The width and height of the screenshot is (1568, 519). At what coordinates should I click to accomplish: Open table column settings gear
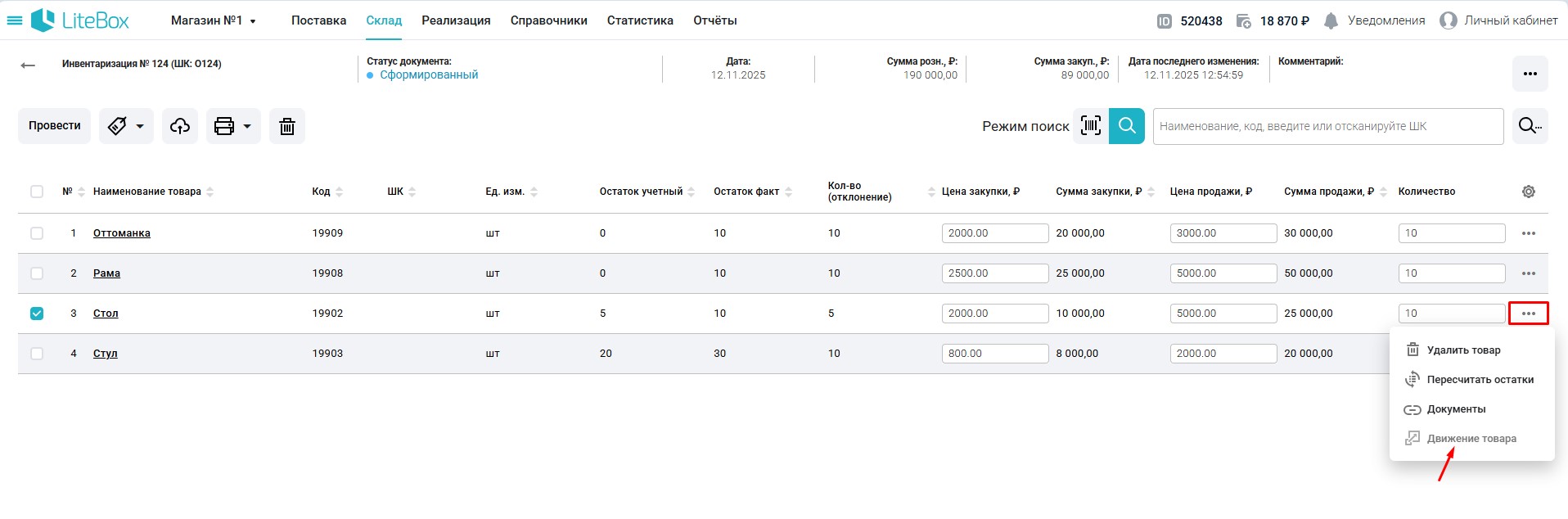click(x=1528, y=192)
